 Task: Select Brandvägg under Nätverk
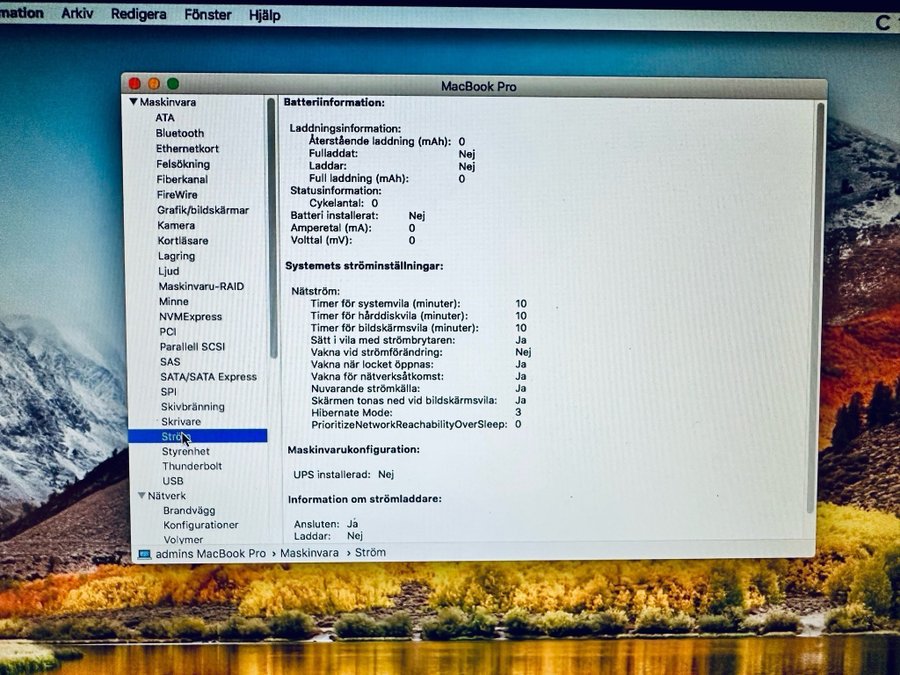189,510
